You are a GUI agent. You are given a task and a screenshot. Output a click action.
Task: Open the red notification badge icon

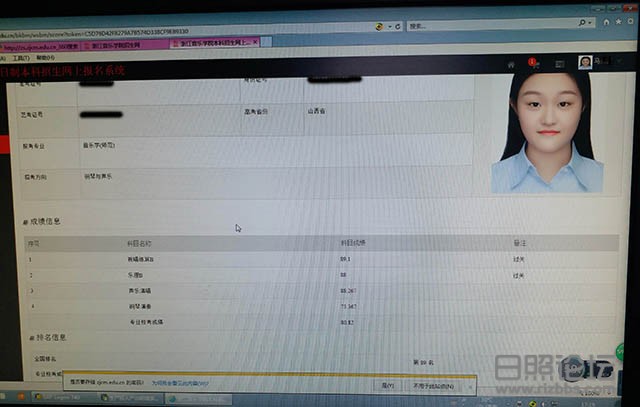533,62
